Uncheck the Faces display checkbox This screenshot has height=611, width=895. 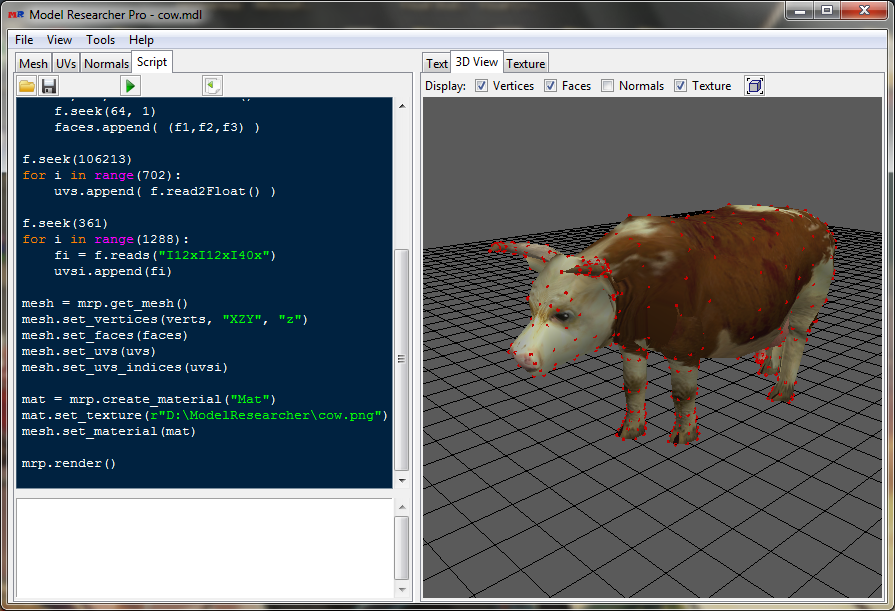[x=550, y=86]
